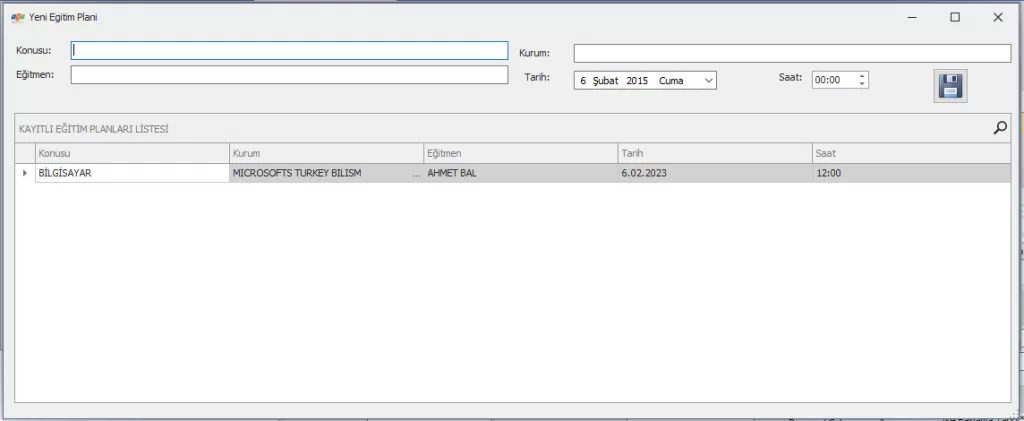
Task: Select the month Şubat in date field
Action: [x=606, y=80]
